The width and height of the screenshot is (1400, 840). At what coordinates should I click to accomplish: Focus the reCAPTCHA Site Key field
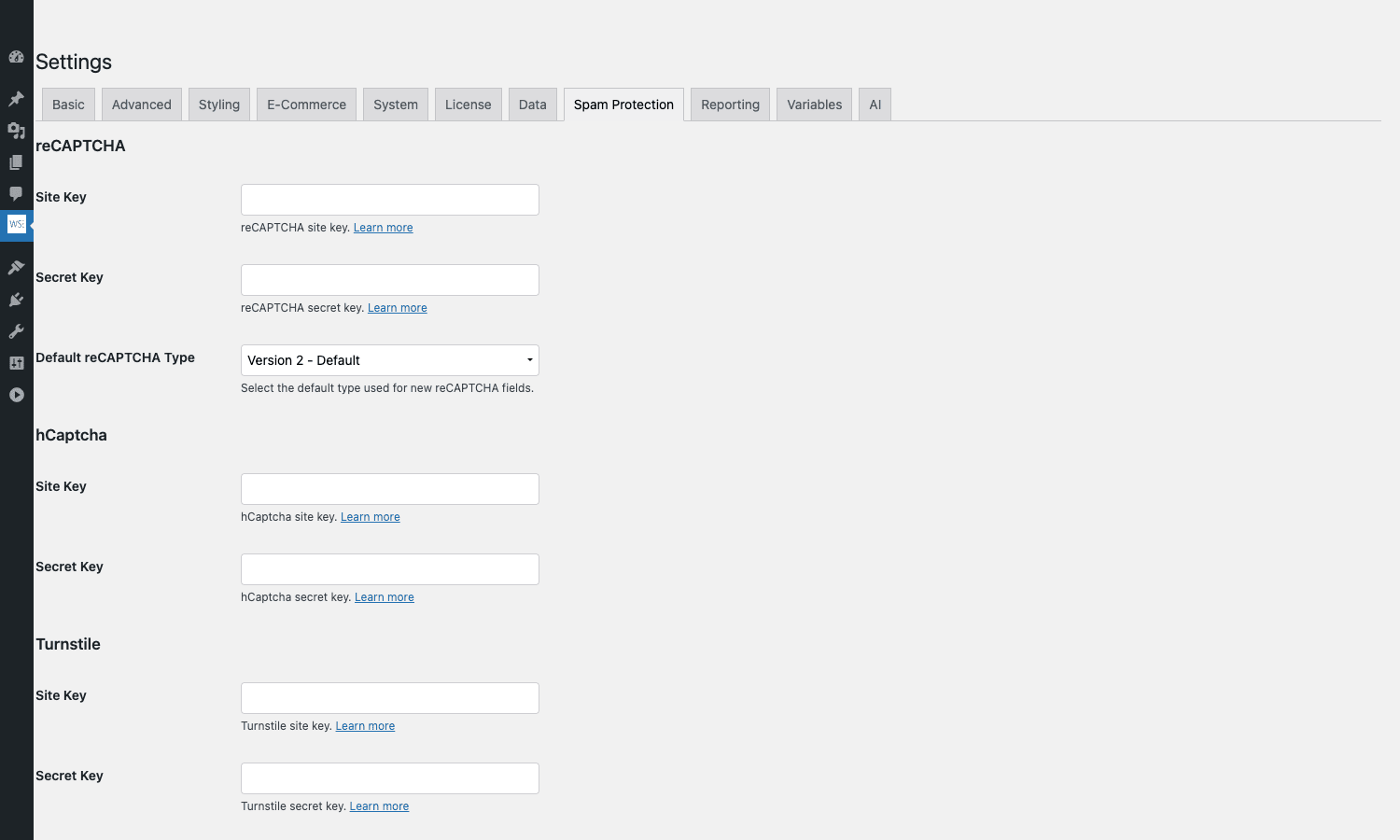[x=390, y=200]
